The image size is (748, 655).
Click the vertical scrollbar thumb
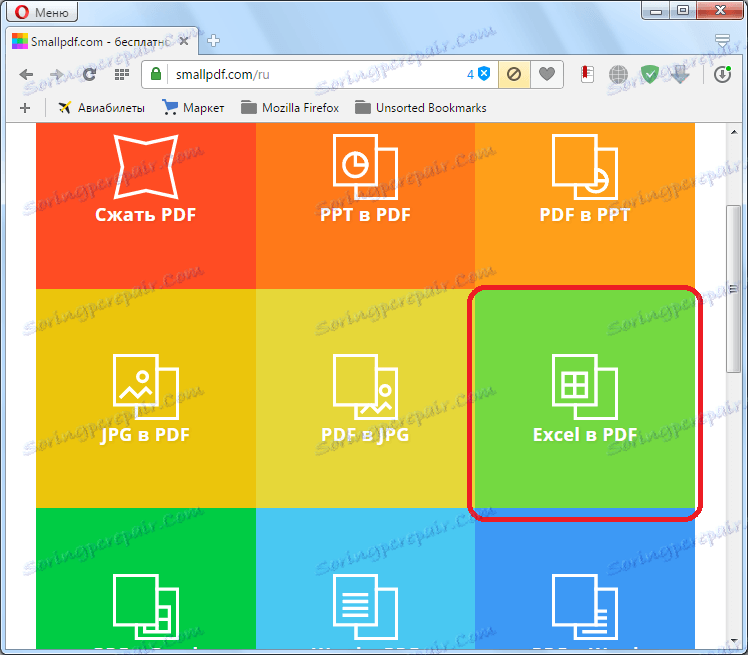[734, 289]
